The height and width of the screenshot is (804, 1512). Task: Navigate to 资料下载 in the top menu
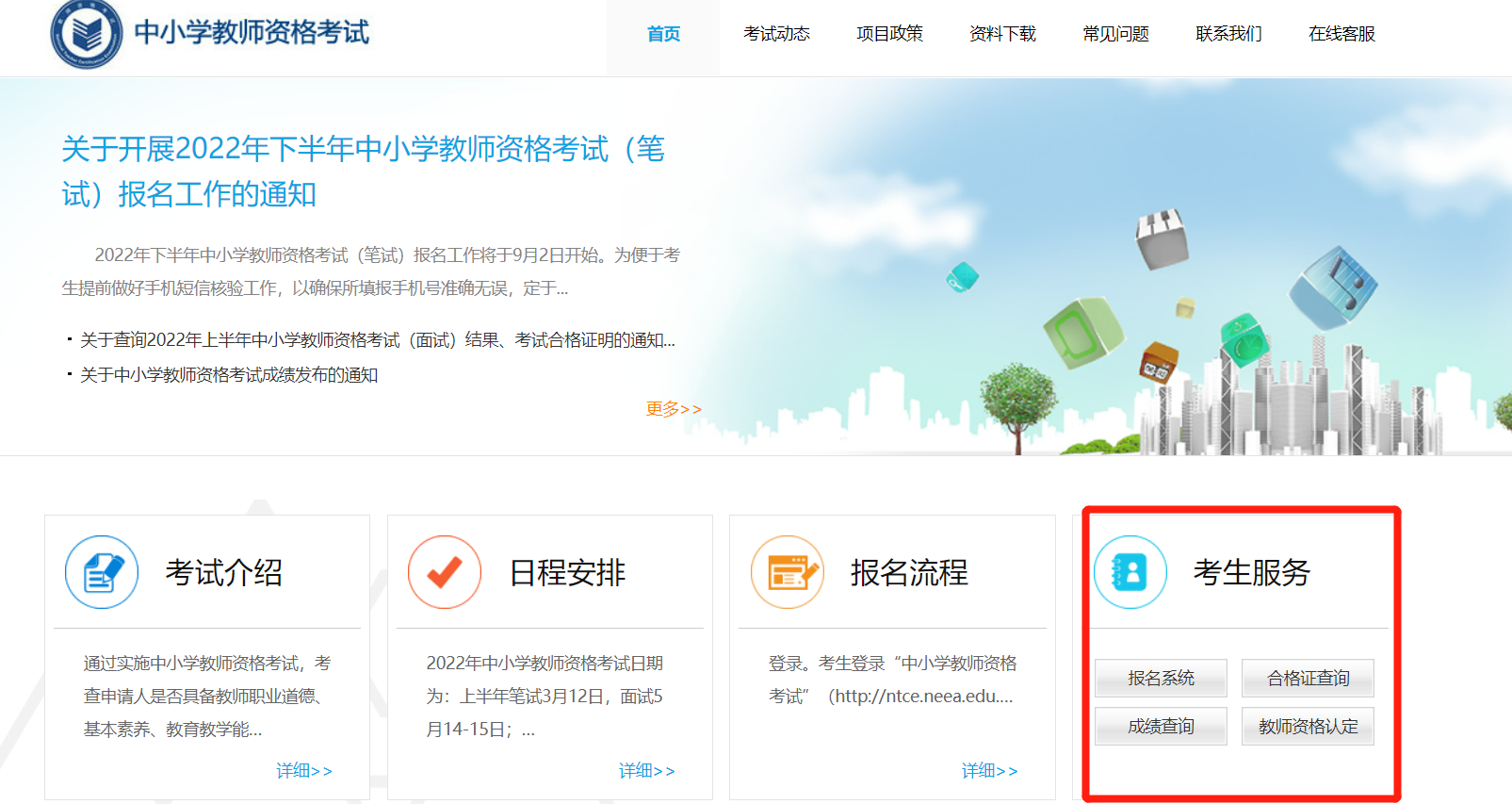pyautogui.click(x=1002, y=34)
